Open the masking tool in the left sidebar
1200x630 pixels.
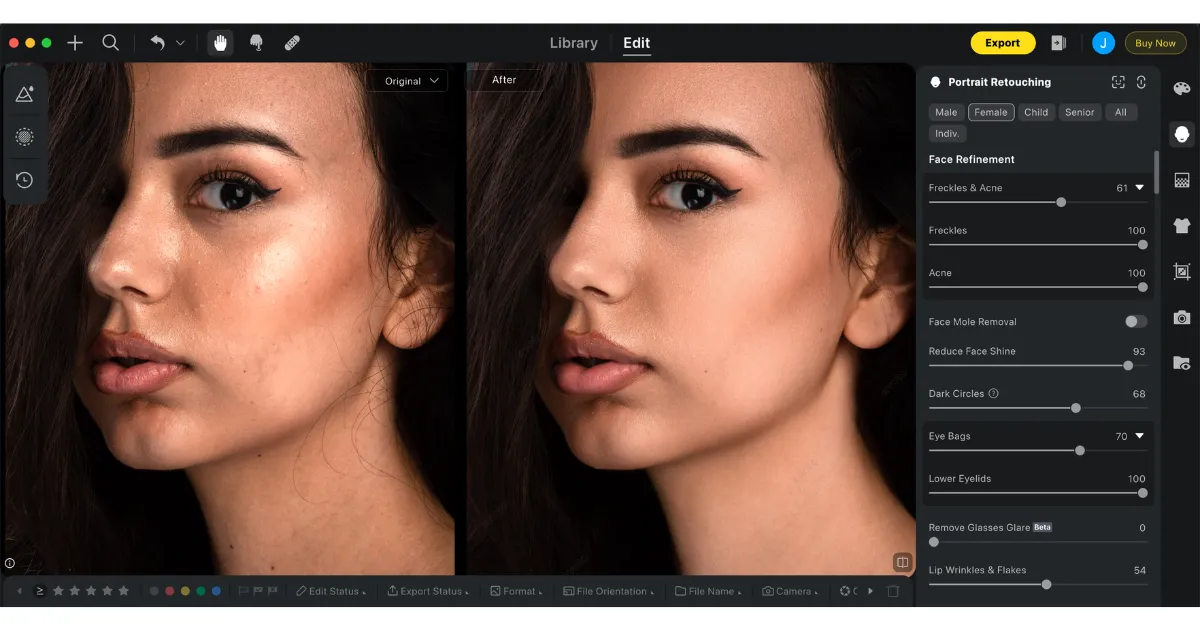pos(25,137)
